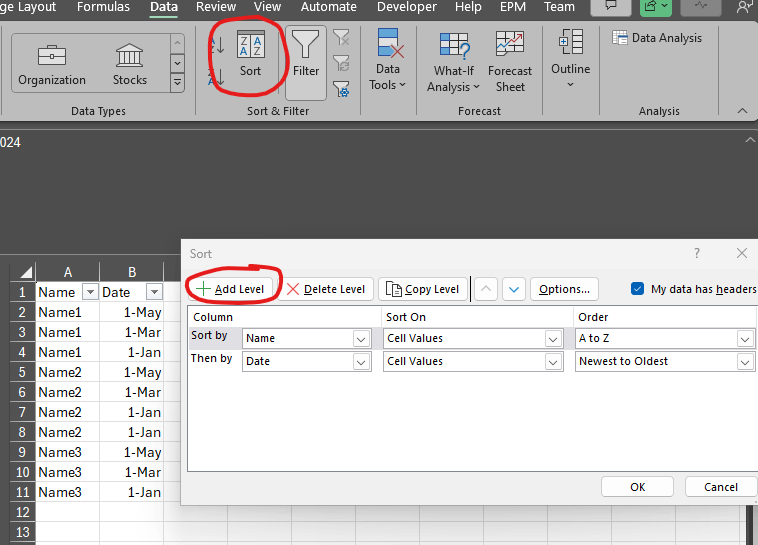Open the Date column filter arrow
Screen dimensions: 758x545
point(154,292)
